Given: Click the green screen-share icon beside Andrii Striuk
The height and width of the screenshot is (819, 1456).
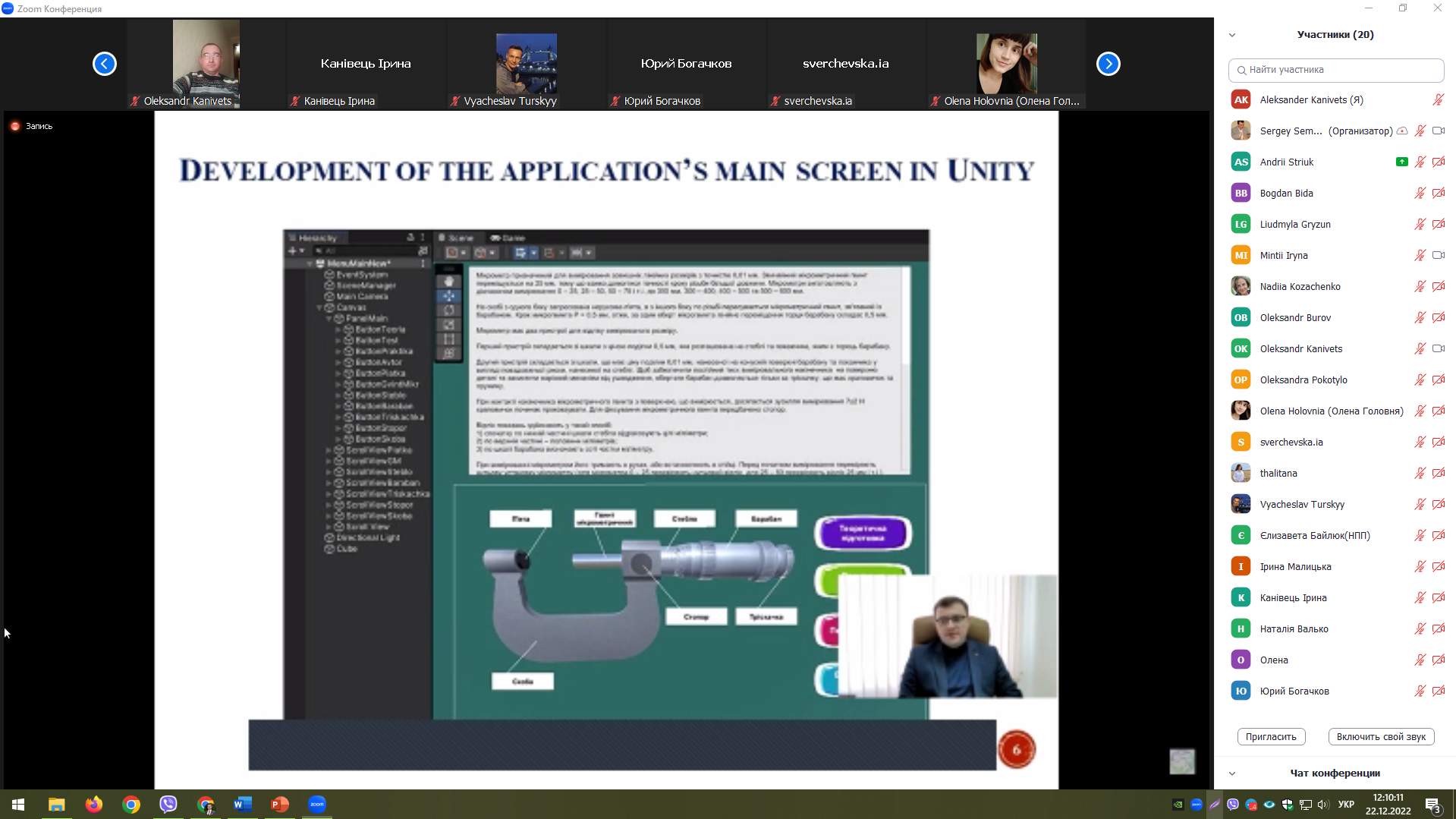Looking at the screenshot, I should pos(1402,162).
